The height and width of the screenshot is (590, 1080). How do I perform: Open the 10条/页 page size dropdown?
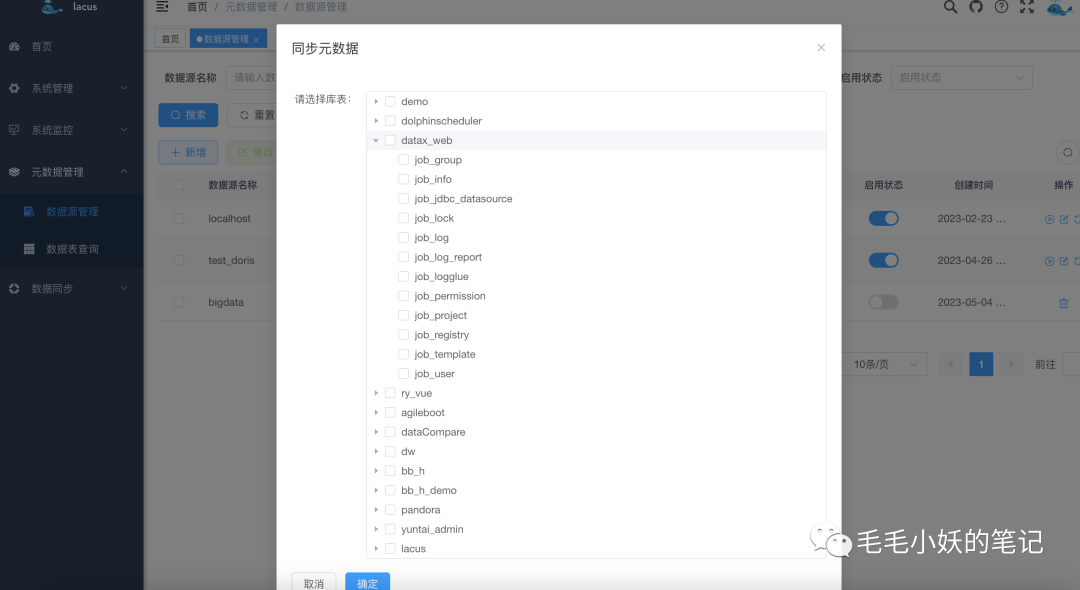coord(886,364)
